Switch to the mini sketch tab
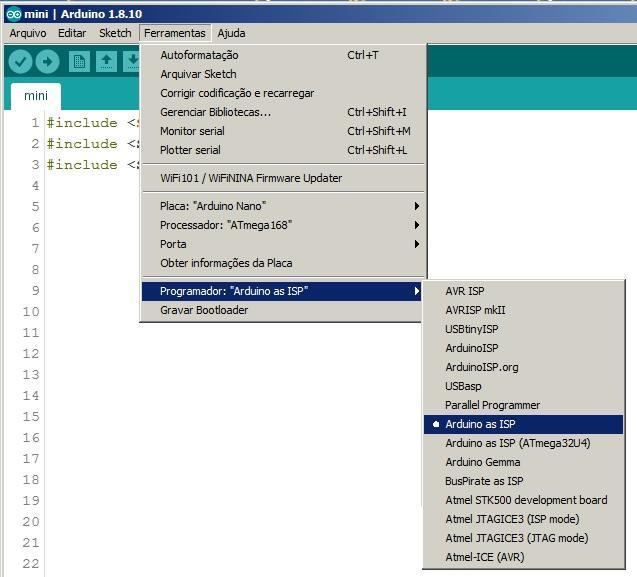Viewport: 637px width, 577px height. click(36, 96)
